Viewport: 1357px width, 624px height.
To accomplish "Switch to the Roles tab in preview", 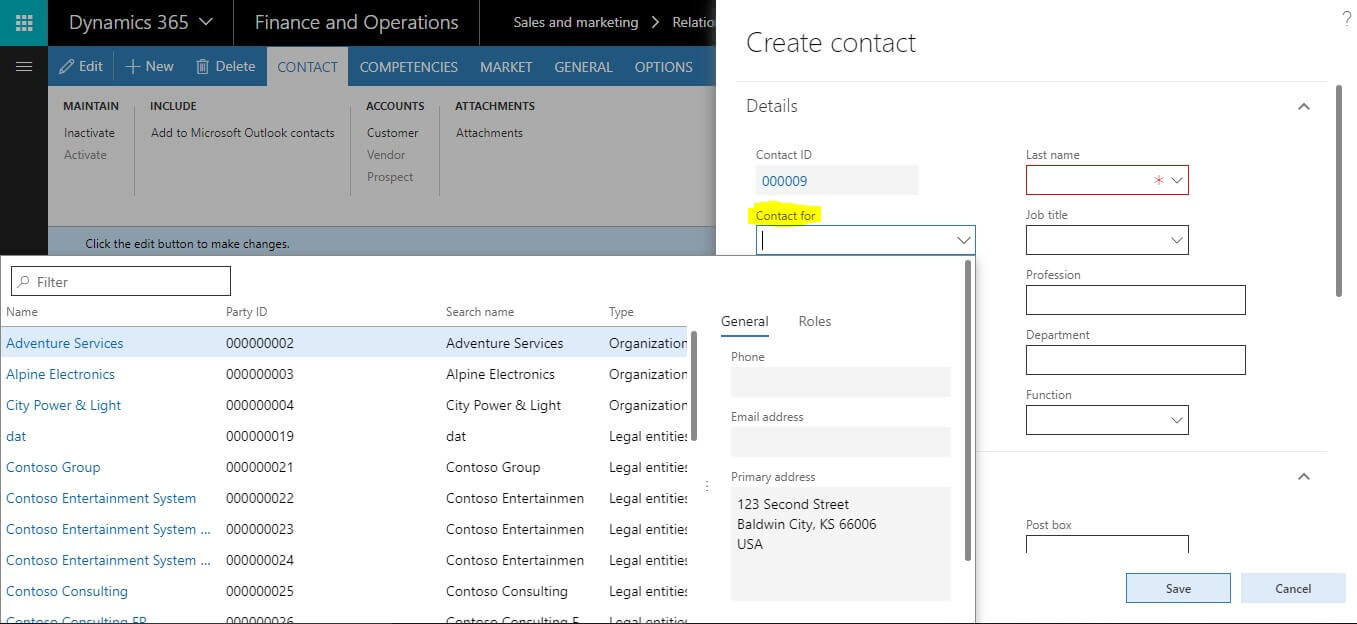I will (815, 321).
